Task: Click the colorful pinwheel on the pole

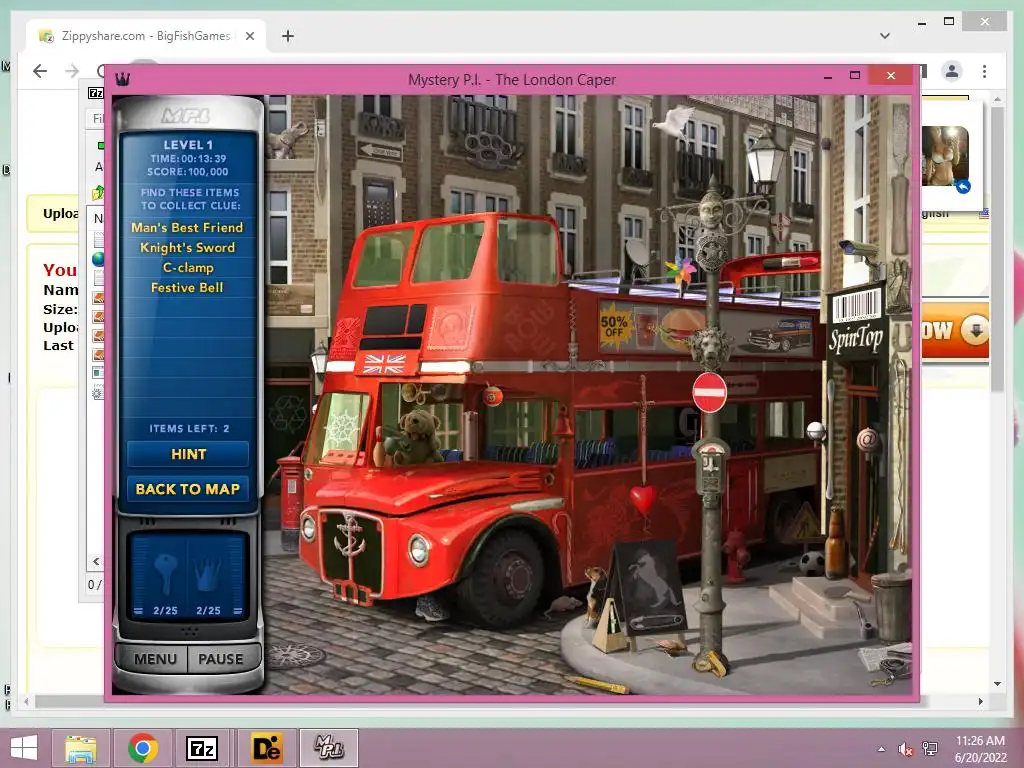Action: (680, 272)
